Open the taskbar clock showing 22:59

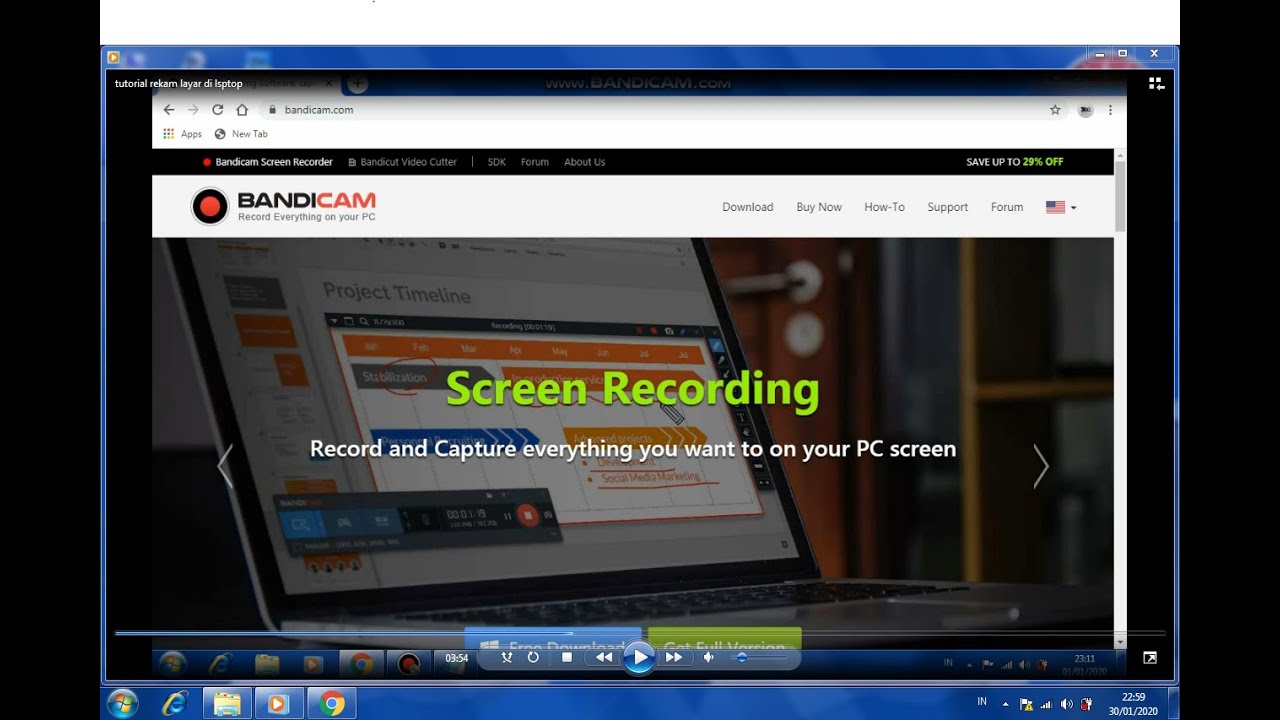pyautogui.click(x=1133, y=703)
